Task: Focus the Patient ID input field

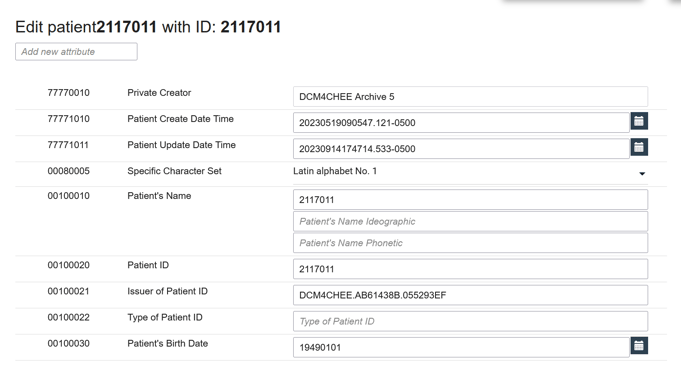Action: 470,269
